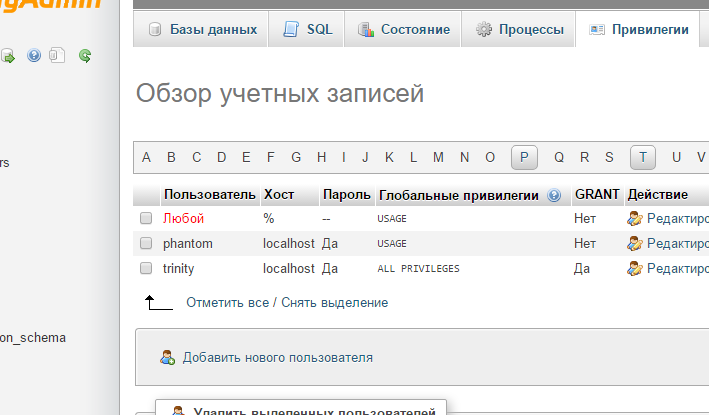Click the gear icon on Процессы tab

click(x=483, y=29)
